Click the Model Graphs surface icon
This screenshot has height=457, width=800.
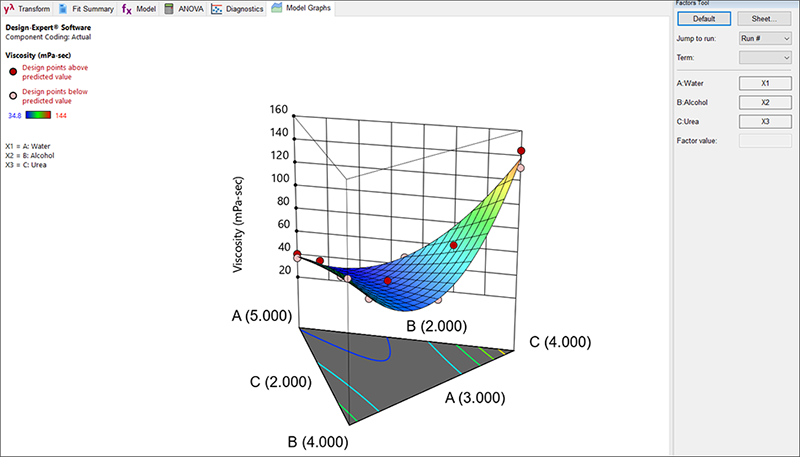[x=277, y=8]
